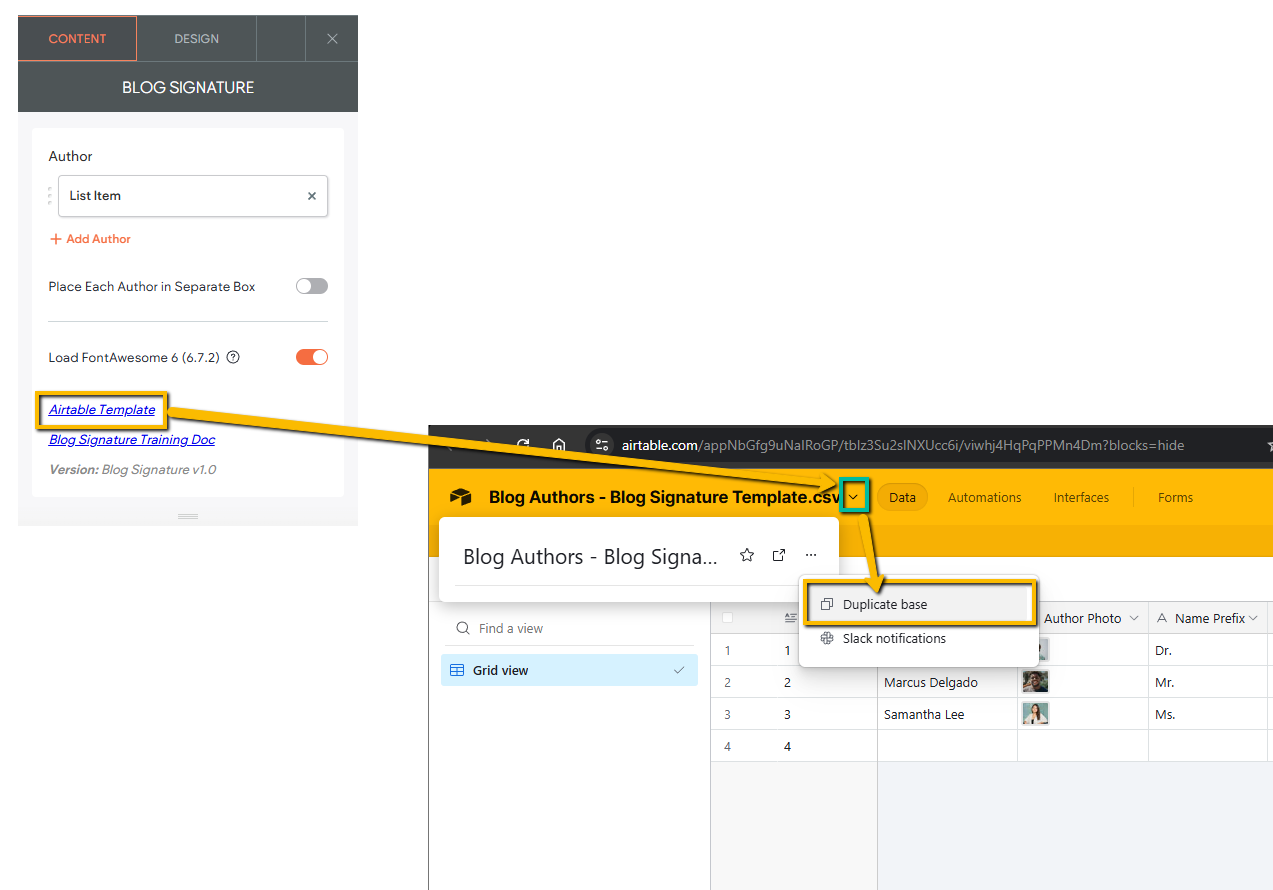Click the resize grip under the Blog Signature panel
The image size is (1273, 890).
[188, 516]
